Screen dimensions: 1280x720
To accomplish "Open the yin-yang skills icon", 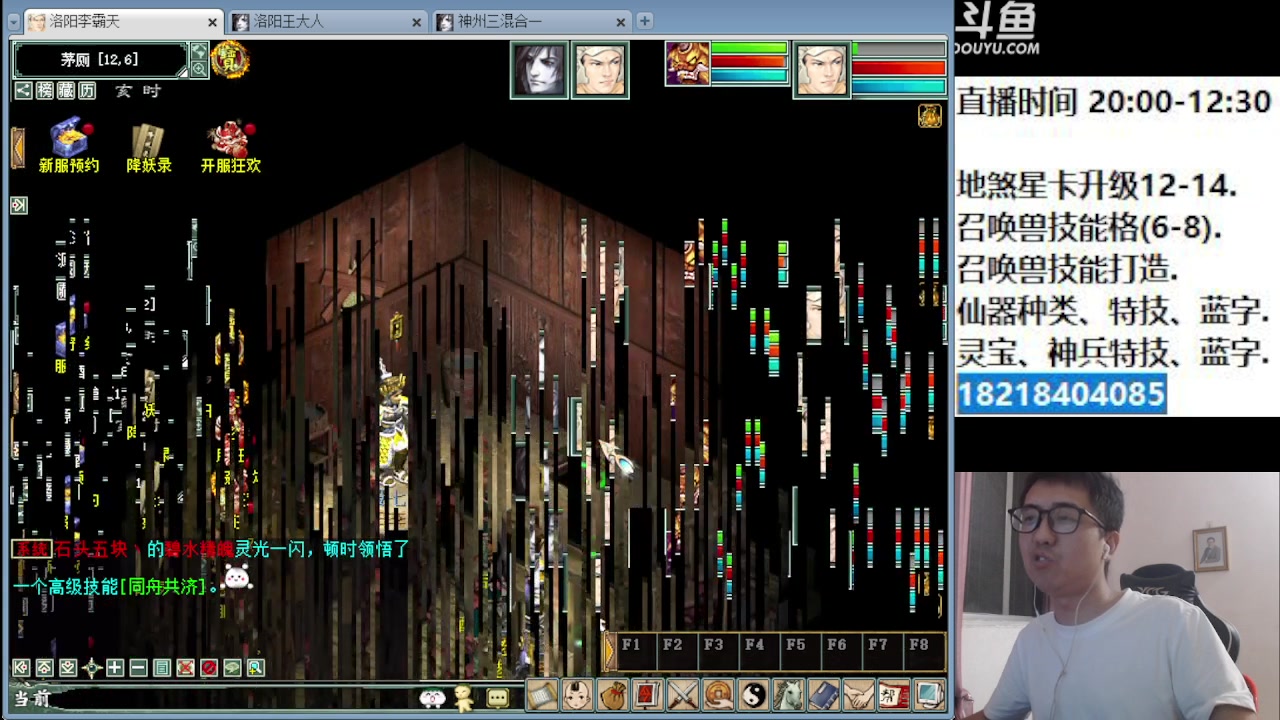I will 753,694.
